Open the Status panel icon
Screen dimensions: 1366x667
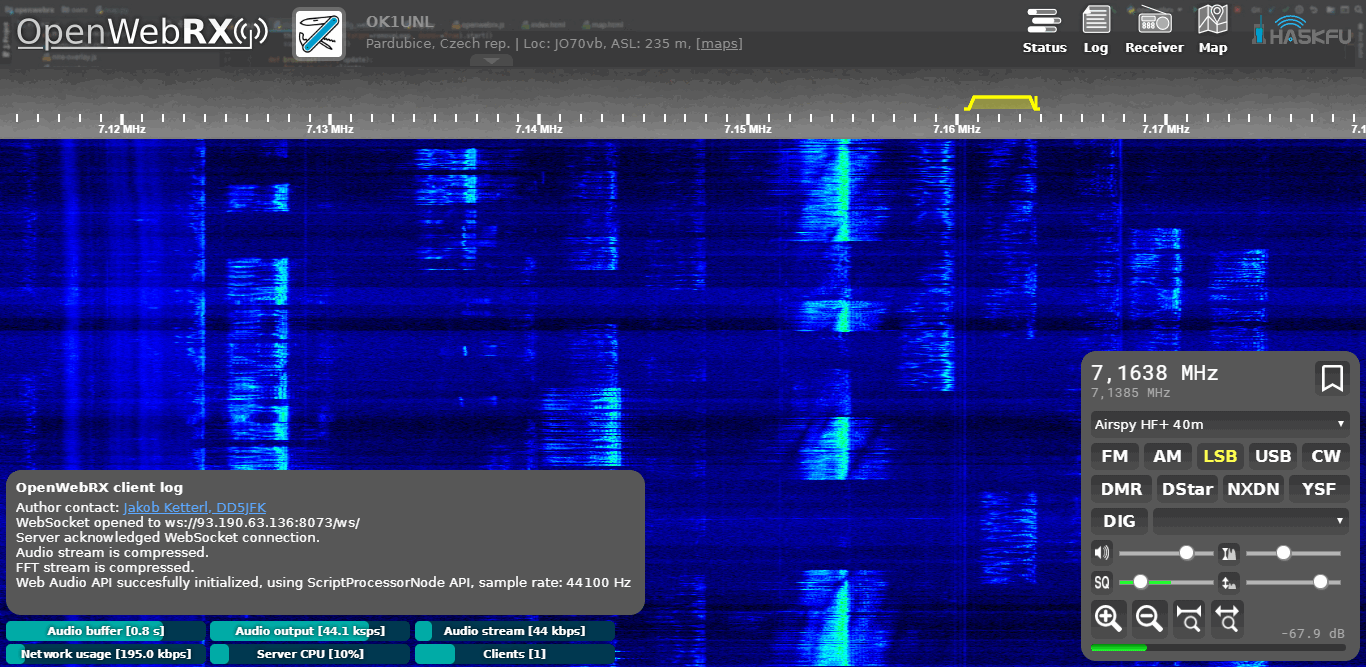(1044, 30)
